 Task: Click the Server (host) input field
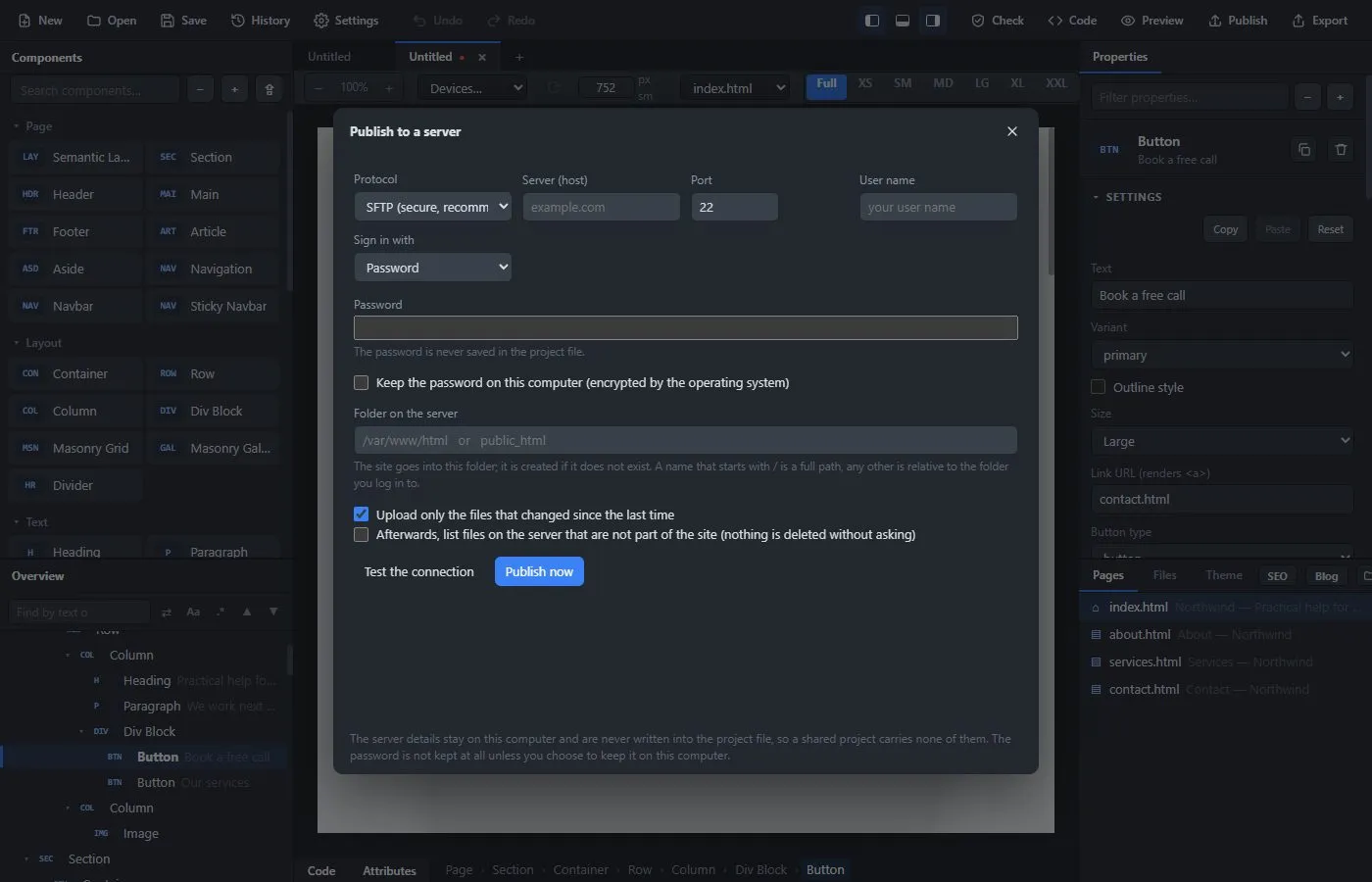601,207
